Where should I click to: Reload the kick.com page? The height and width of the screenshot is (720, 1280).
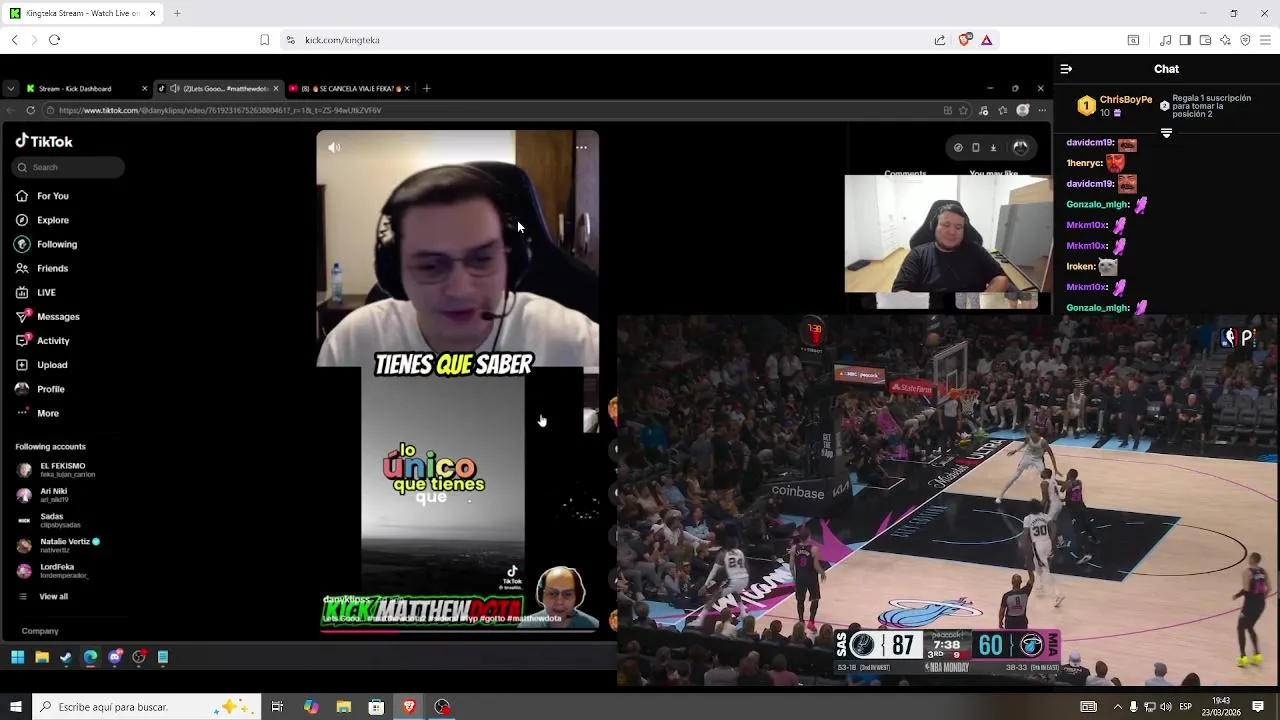pyautogui.click(x=54, y=40)
